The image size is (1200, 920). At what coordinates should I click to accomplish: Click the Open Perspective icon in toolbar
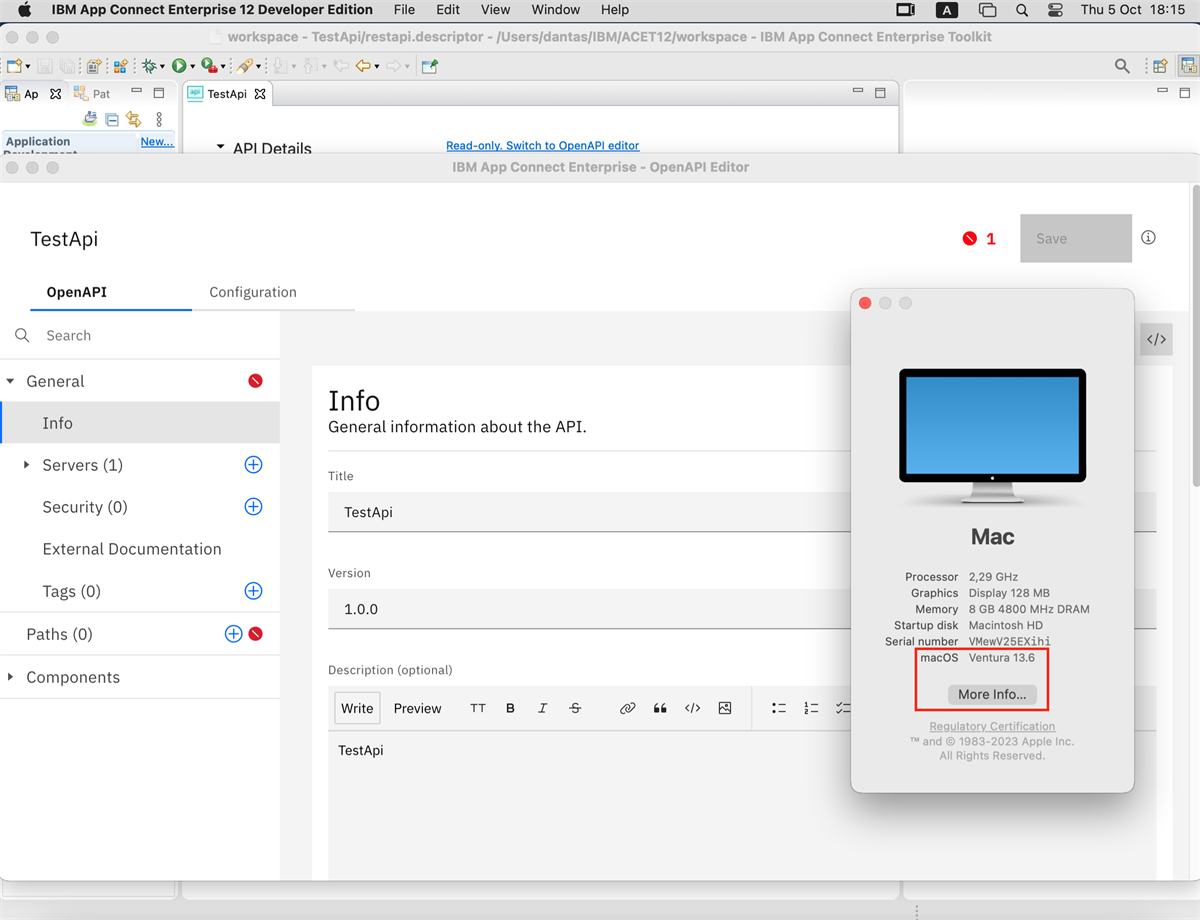click(x=1160, y=66)
